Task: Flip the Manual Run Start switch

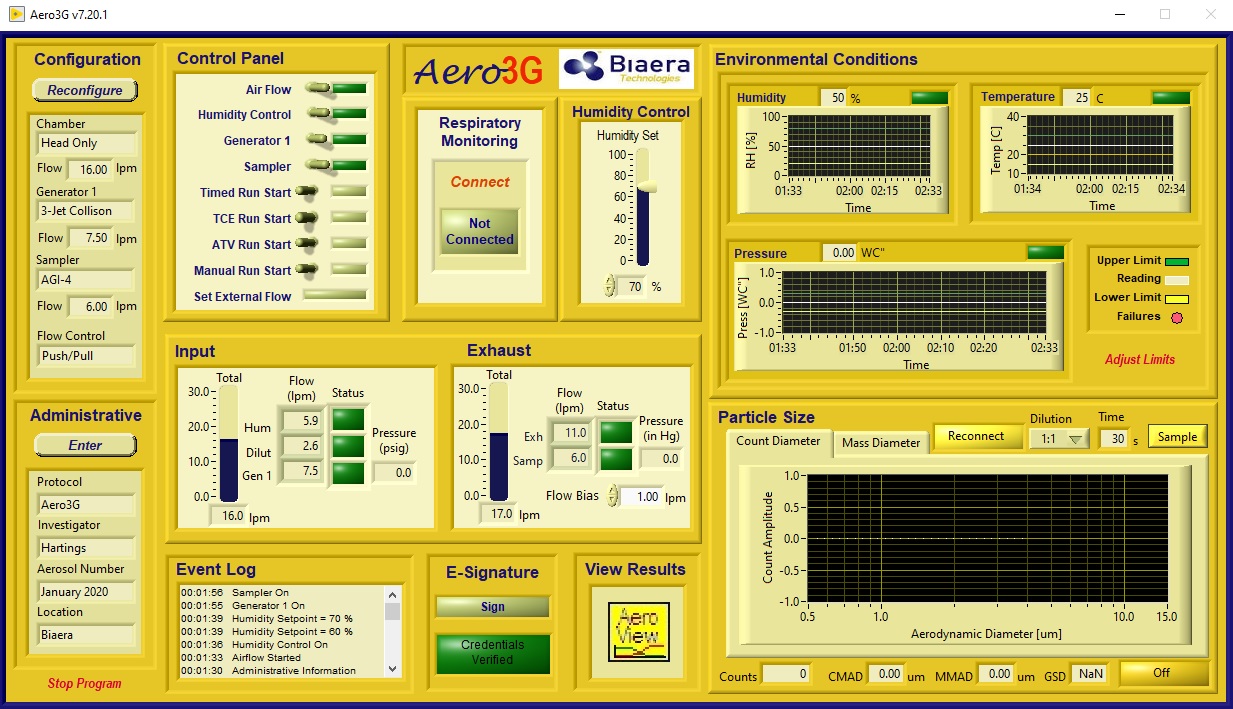Action: [x=308, y=270]
